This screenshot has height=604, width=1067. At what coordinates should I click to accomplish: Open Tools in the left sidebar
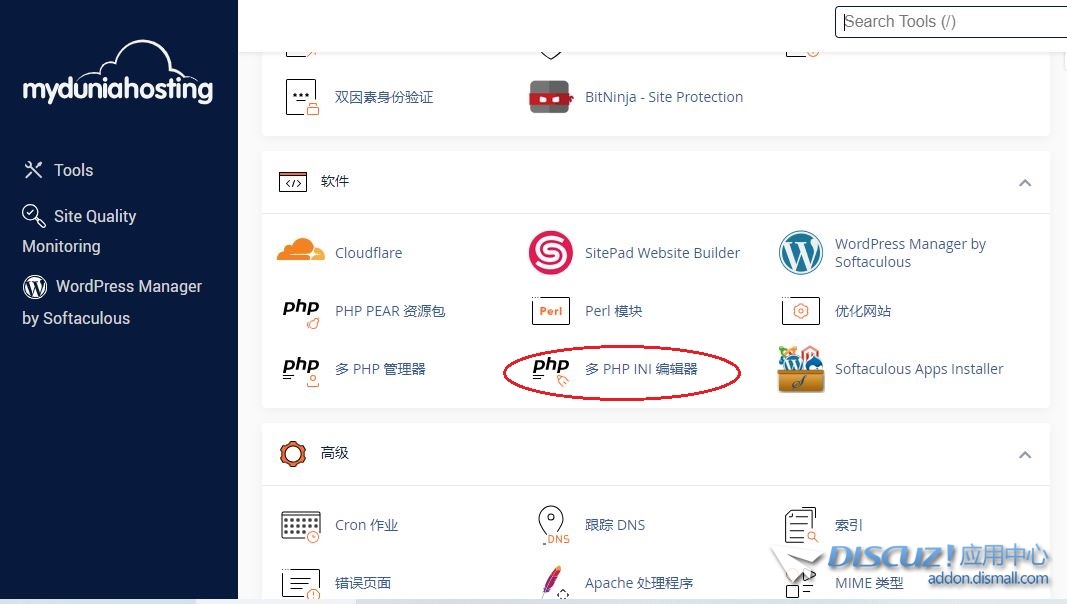tap(73, 170)
